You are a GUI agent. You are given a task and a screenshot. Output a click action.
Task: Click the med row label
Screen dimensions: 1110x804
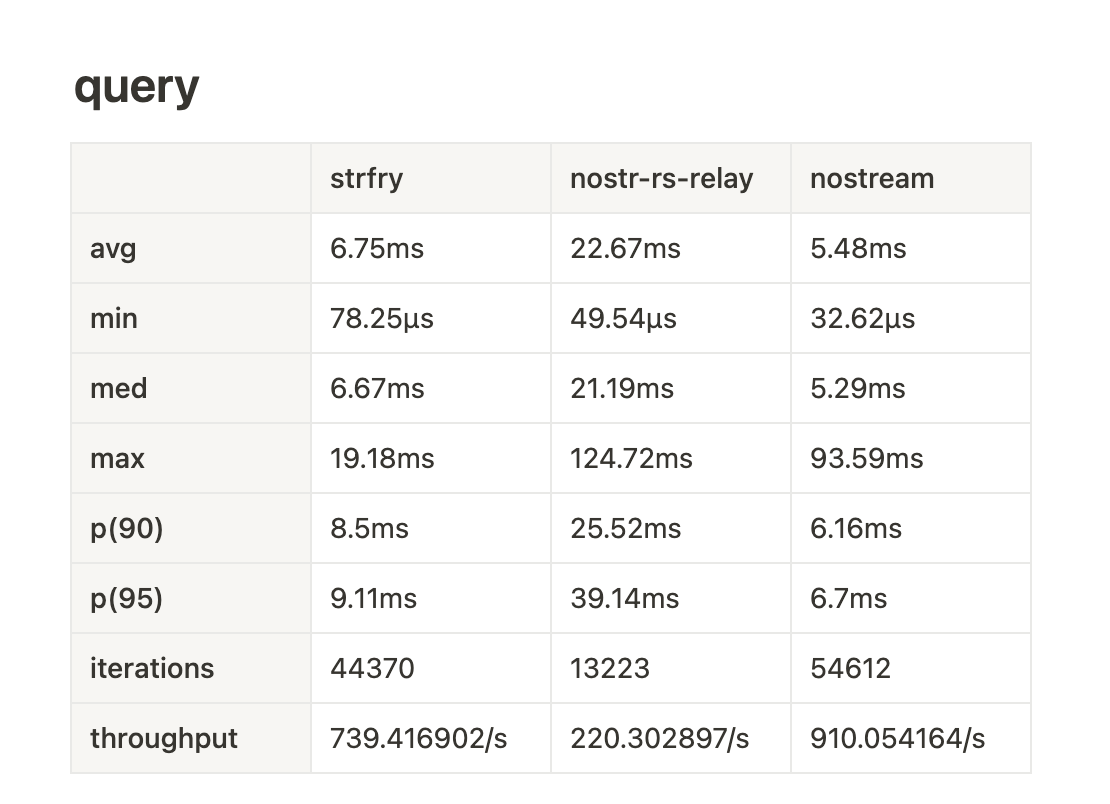click(118, 389)
